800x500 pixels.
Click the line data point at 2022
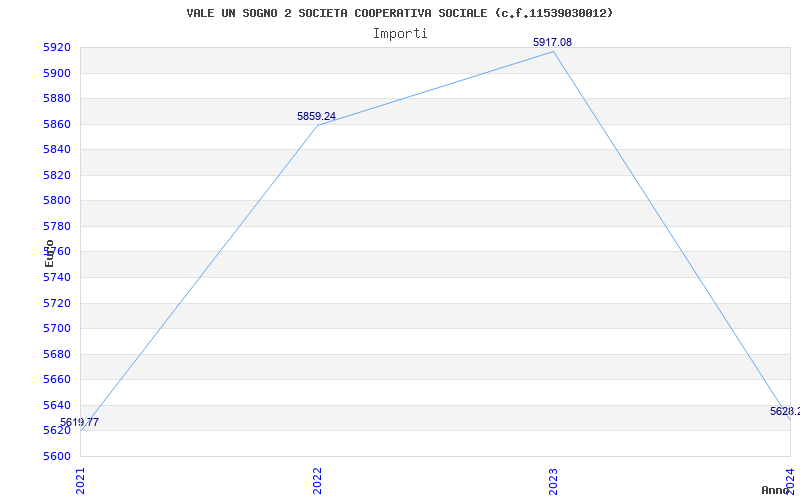point(317,125)
